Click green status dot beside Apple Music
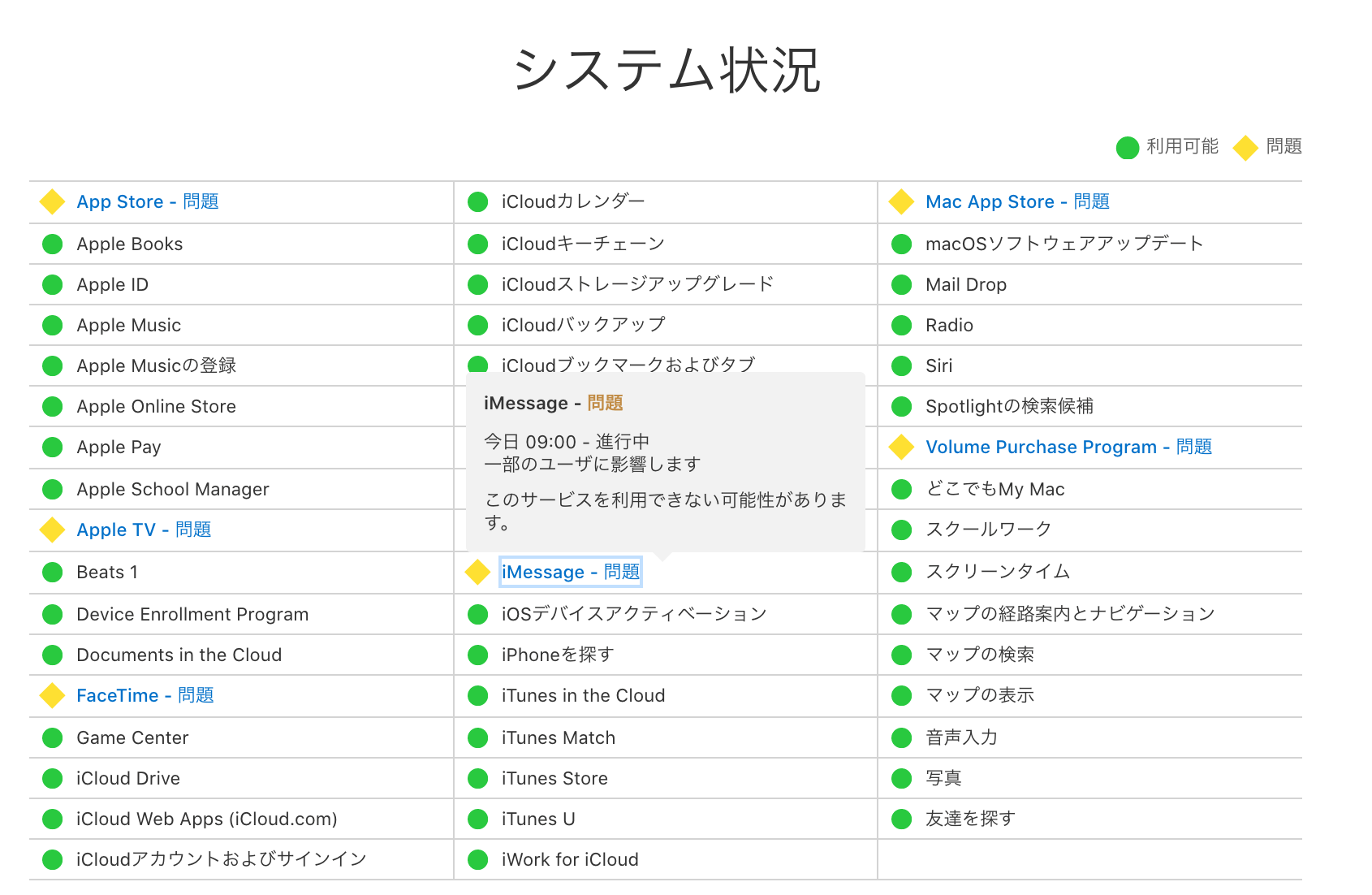This screenshot has width=1372, height=895. click(x=53, y=325)
